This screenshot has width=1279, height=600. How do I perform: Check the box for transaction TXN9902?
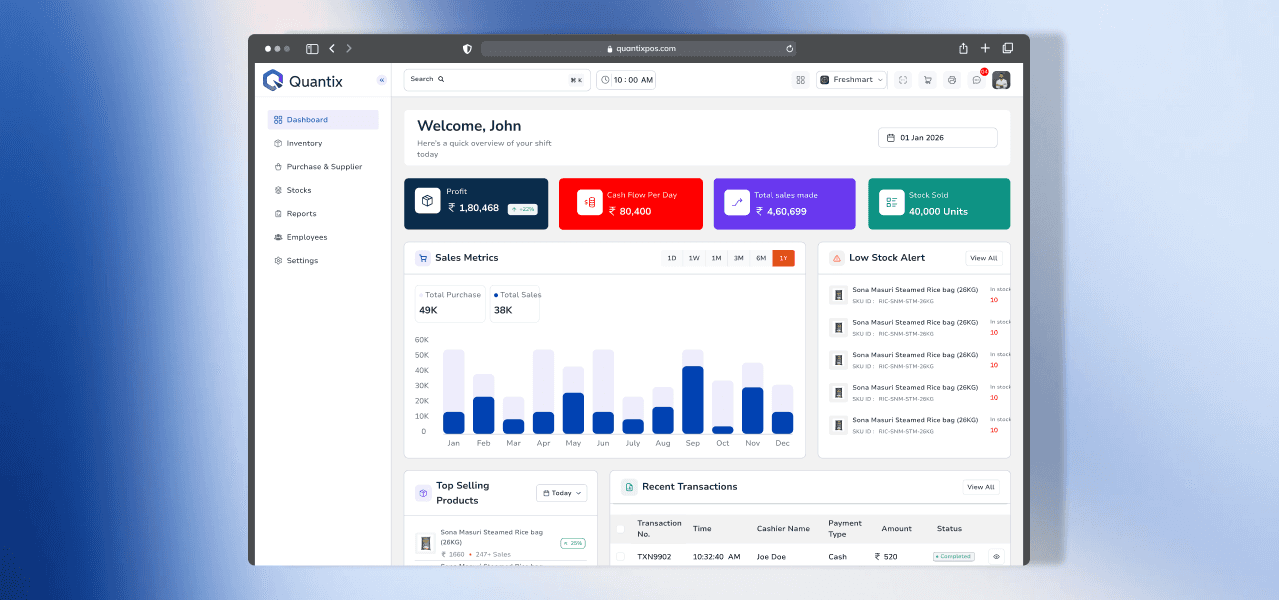coord(620,556)
